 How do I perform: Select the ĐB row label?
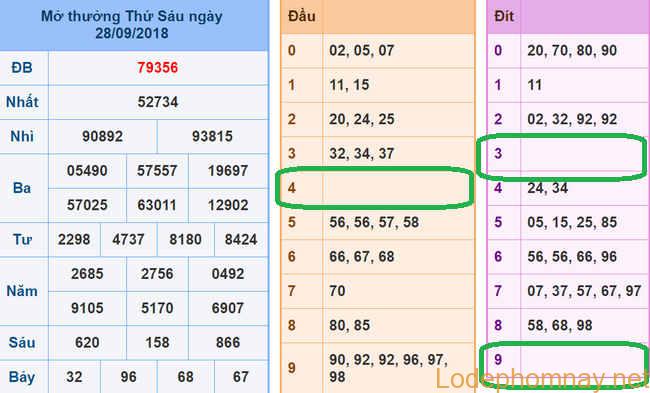tap(22, 68)
